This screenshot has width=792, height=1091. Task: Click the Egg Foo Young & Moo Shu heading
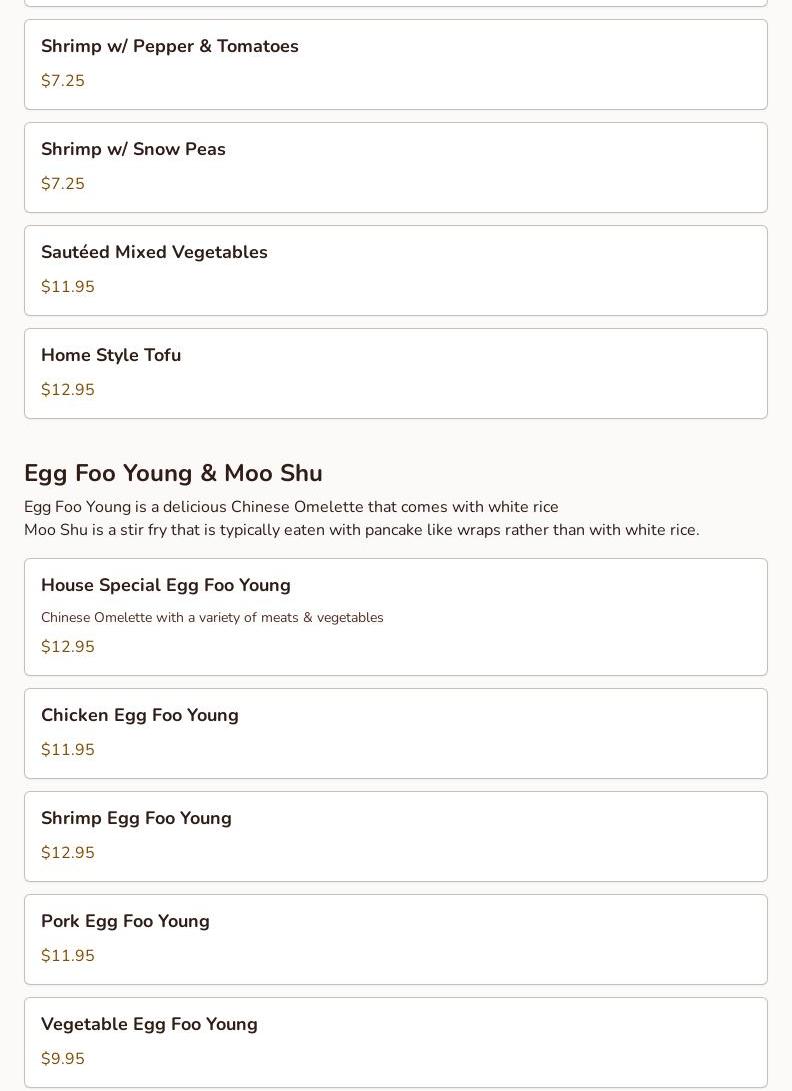[x=173, y=474]
